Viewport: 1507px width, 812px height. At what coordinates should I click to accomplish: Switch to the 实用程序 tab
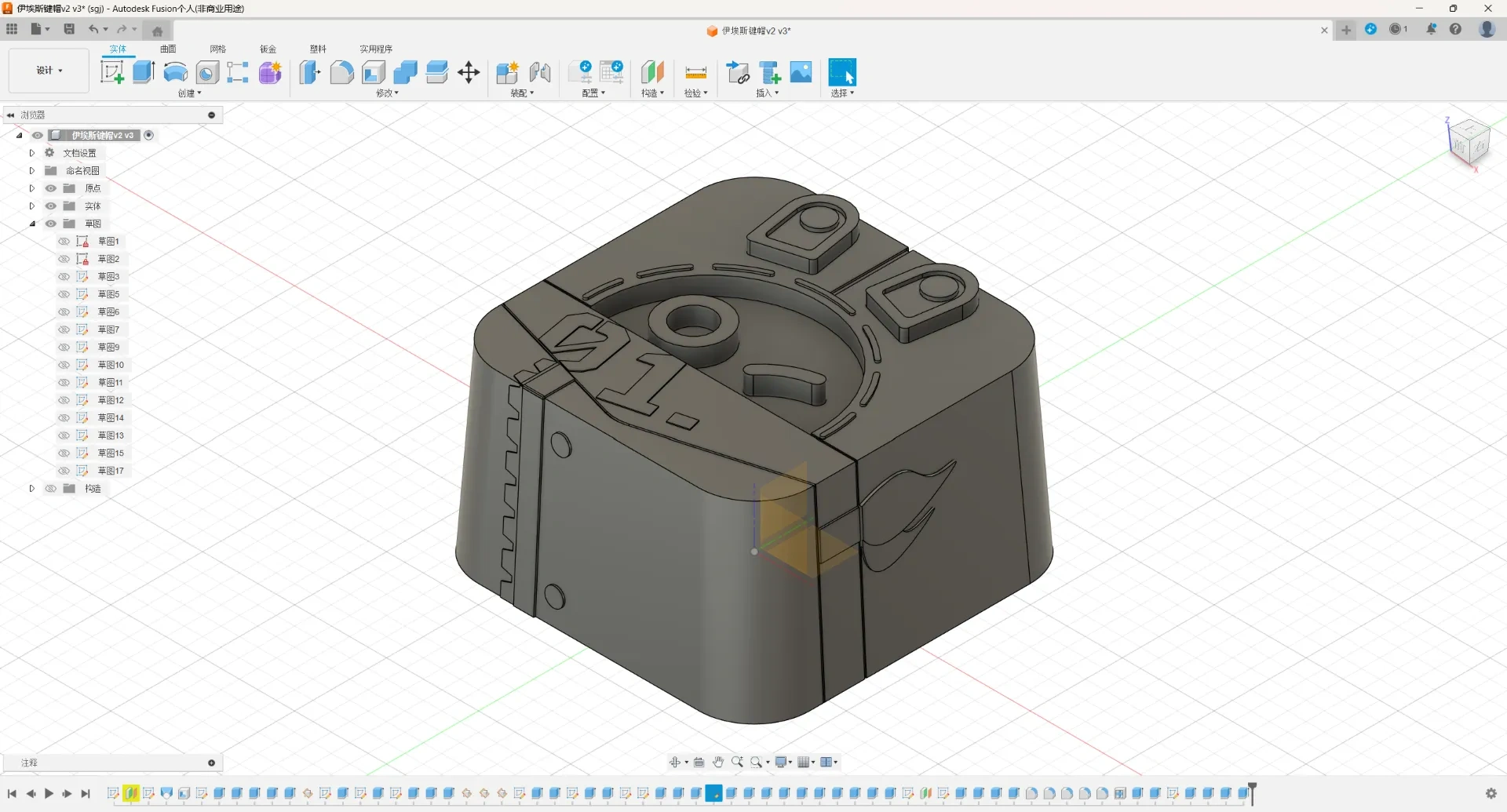click(x=376, y=49)
